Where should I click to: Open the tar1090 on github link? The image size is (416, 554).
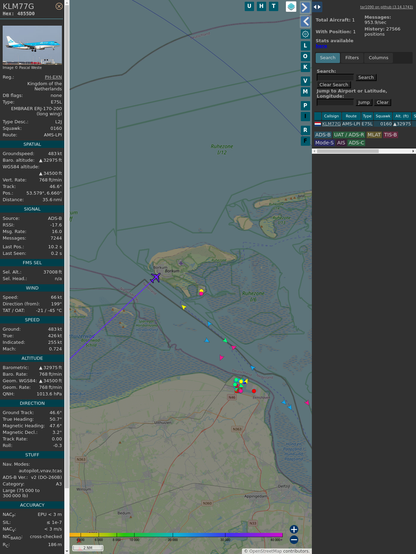[386, 7]
